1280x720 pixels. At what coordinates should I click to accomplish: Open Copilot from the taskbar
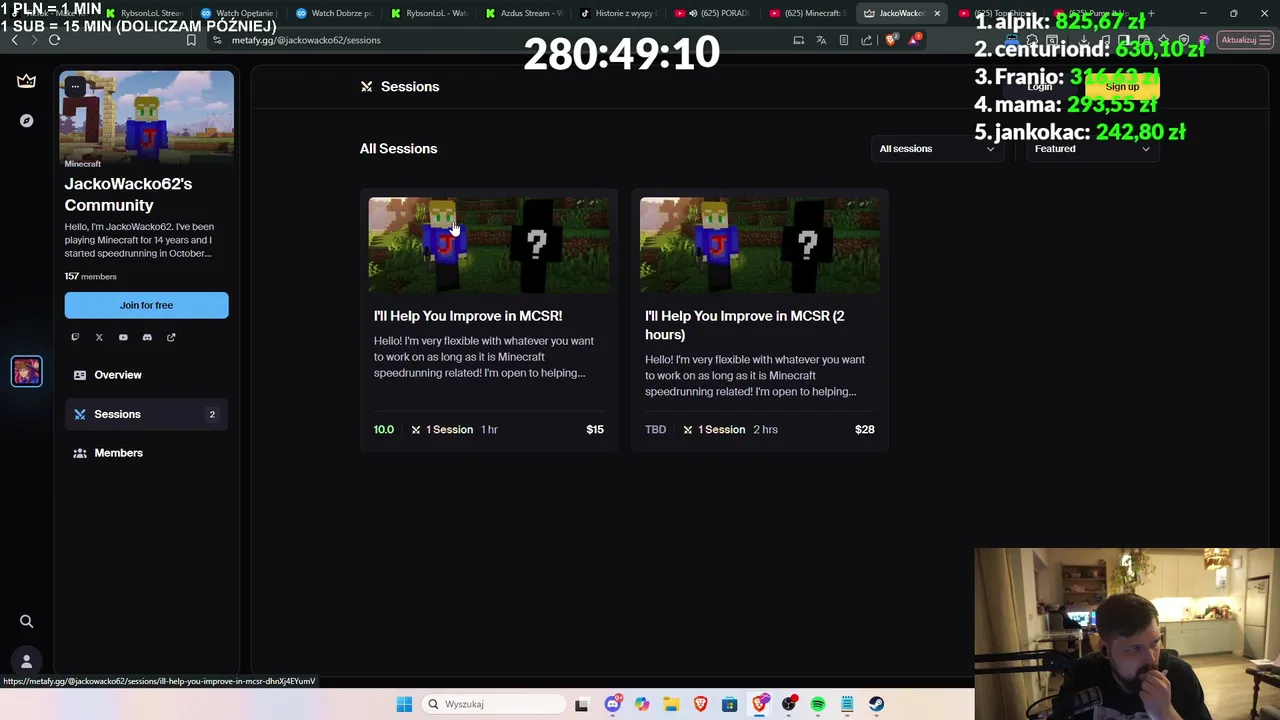point(642,704)
